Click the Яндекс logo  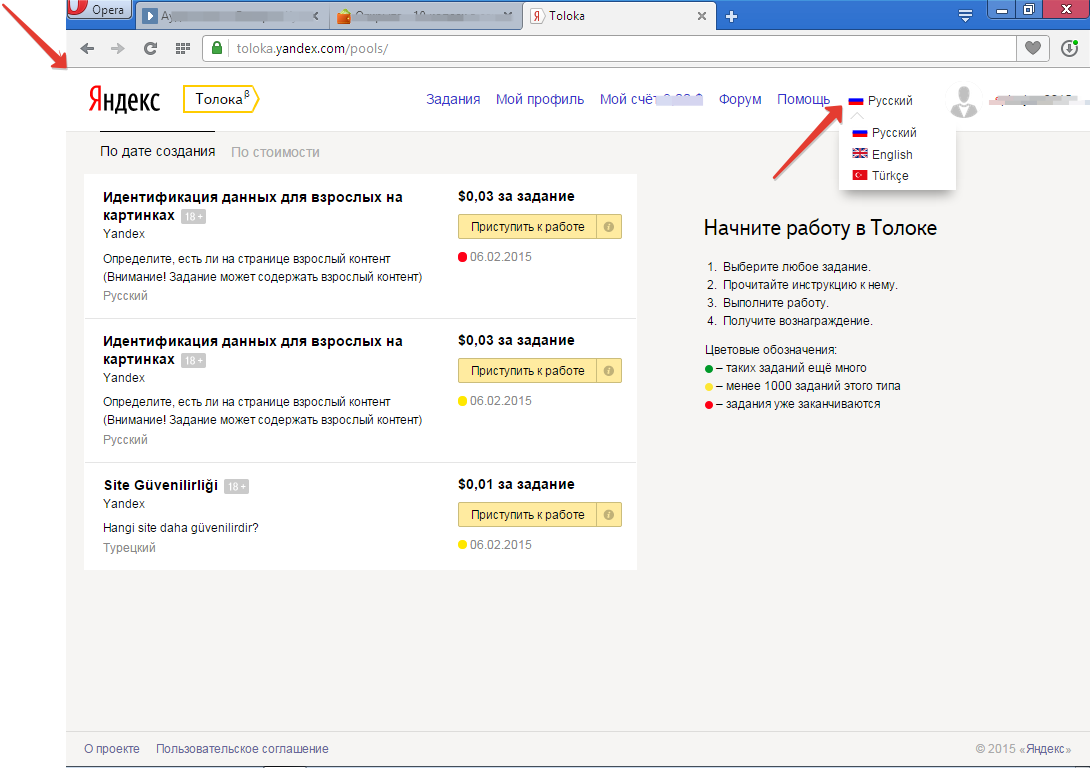pos(124,99)
